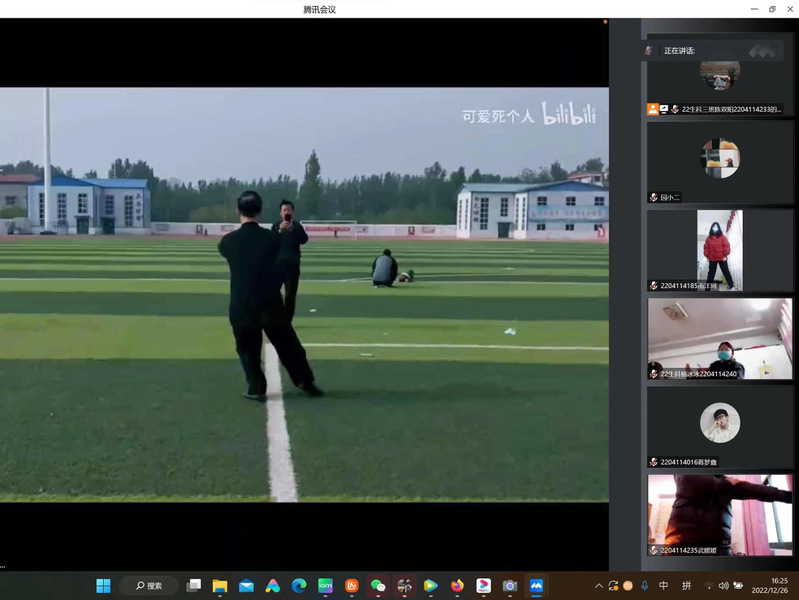This screenshot has width=799, height=600.
Task: Launch File Explorer from the taskbar
Action: 220,585
